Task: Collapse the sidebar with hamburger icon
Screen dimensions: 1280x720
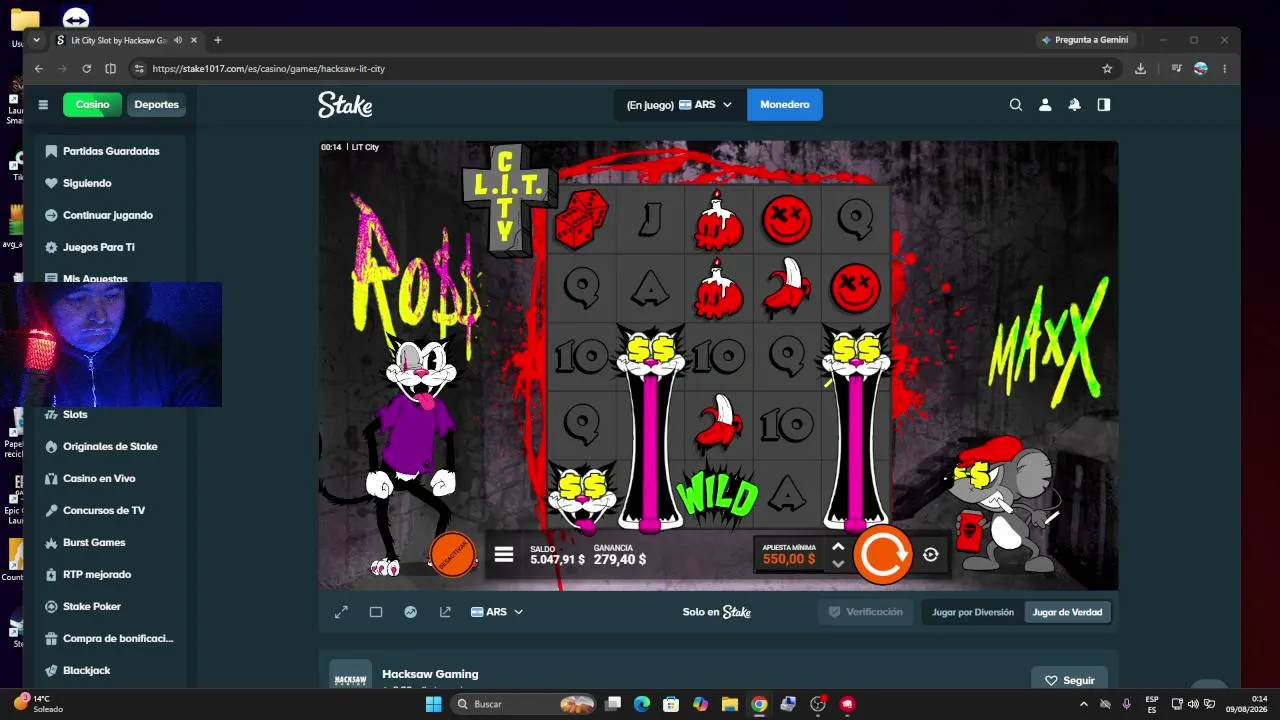Action: (x=43, y=104)
